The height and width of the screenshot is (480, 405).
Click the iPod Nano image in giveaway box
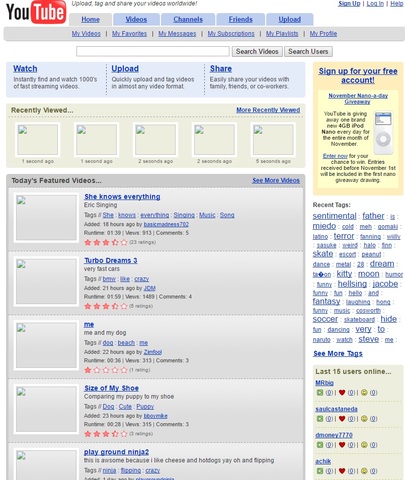(383, 132)
